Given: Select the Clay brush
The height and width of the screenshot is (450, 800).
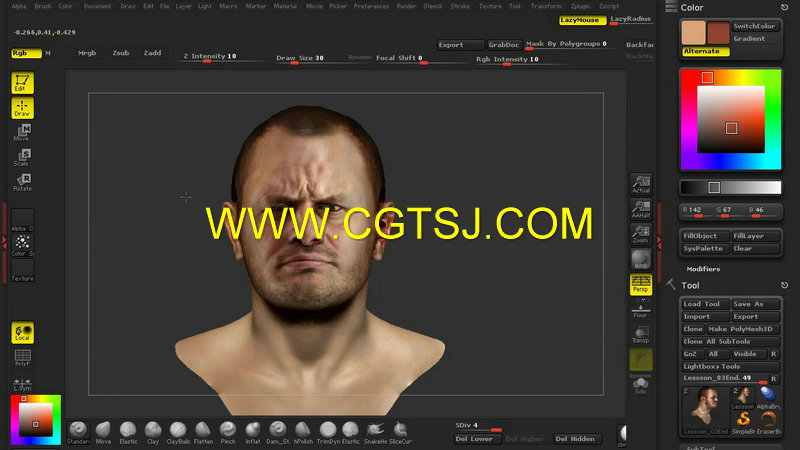Looking at the screenshot, I should [153, 433].
